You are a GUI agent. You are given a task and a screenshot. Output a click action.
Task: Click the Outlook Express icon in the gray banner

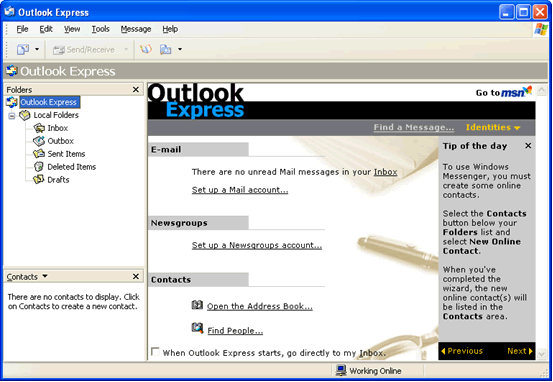click(12, 71)
